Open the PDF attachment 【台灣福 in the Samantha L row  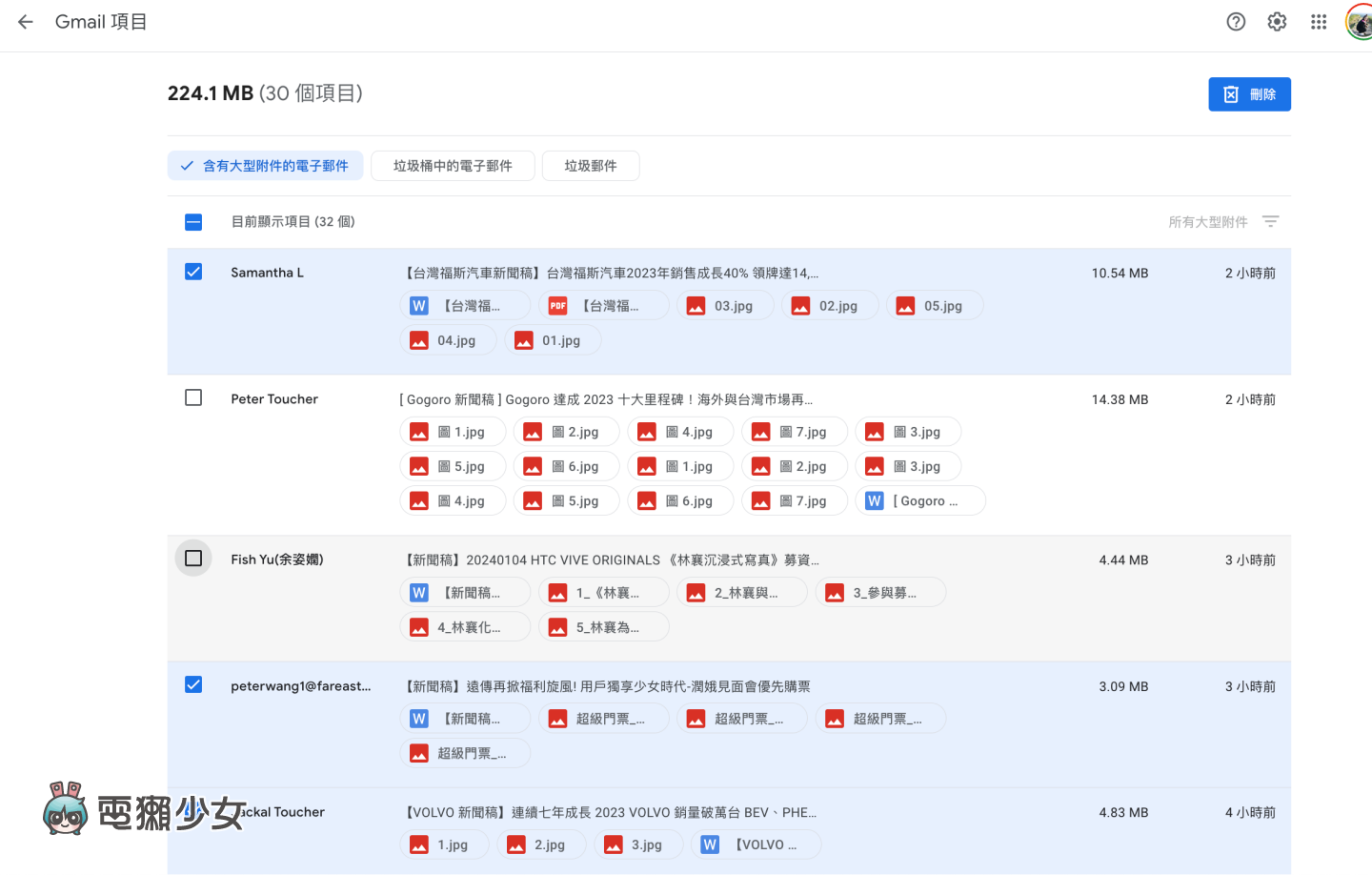click(x=604, y=306)
